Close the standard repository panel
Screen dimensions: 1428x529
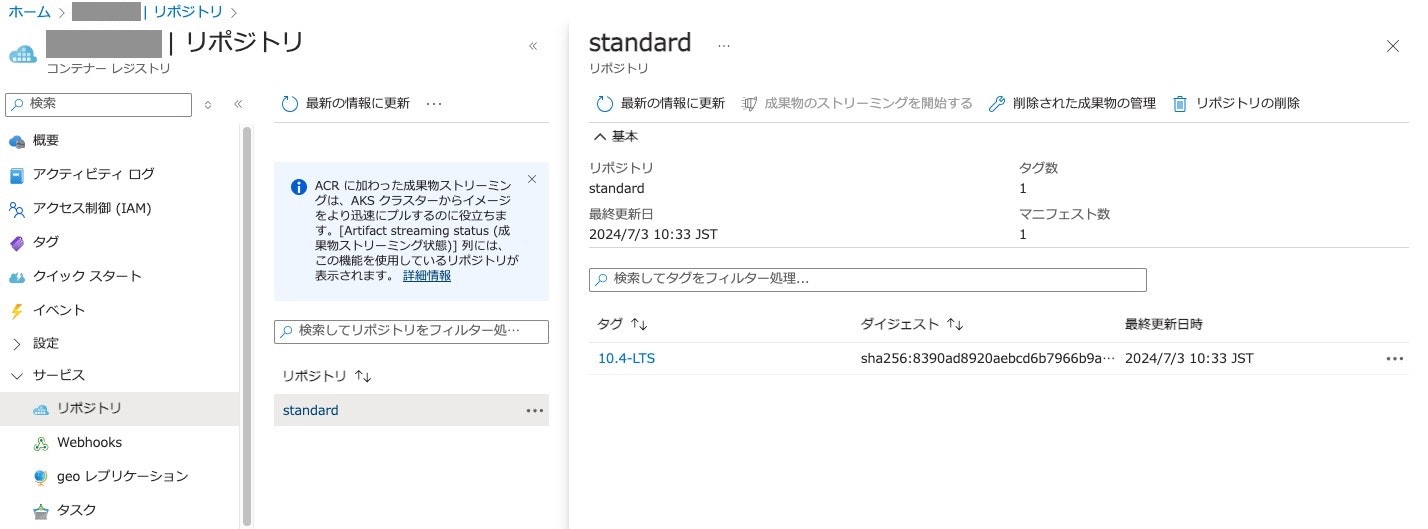(1393, 46)
